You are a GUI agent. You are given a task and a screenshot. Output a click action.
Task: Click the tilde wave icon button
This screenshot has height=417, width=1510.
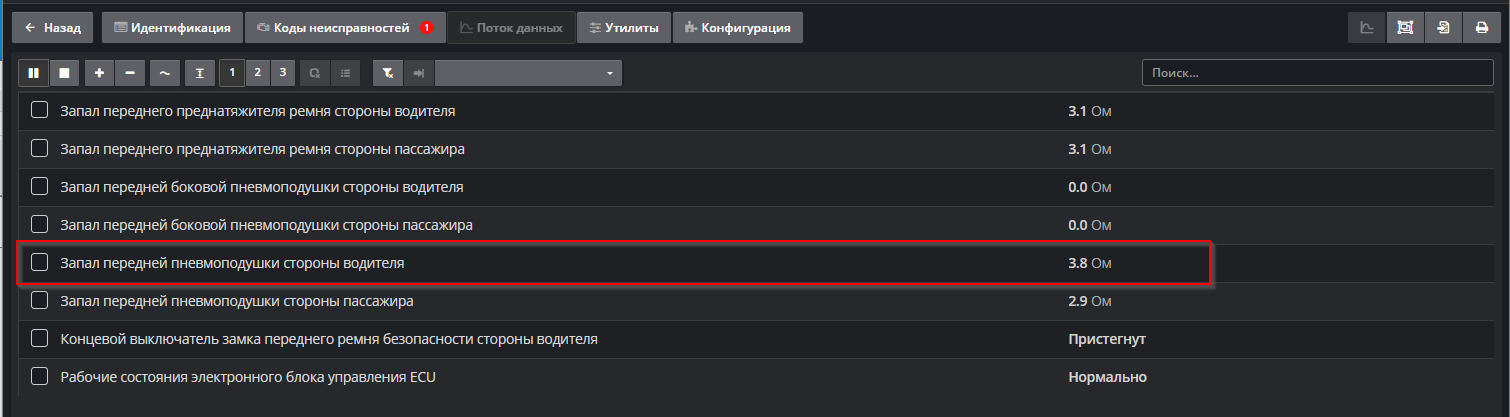[x=164, y=73]
